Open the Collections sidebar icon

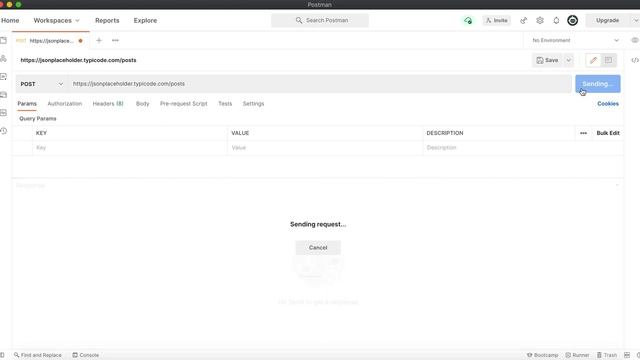pos(4,40)
